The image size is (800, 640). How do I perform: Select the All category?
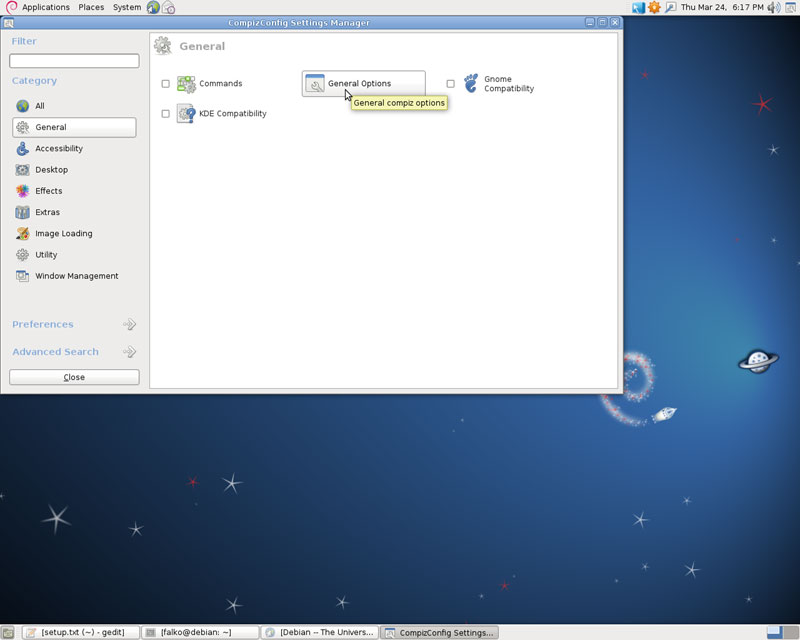74,106
